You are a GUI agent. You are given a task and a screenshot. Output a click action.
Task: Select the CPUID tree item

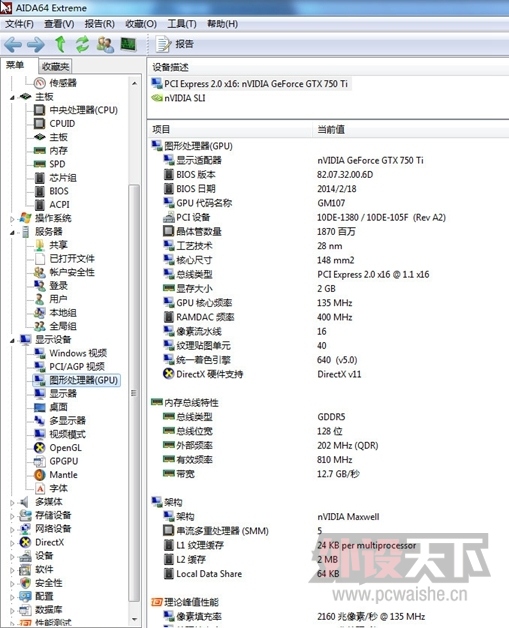tap(62, 124)
